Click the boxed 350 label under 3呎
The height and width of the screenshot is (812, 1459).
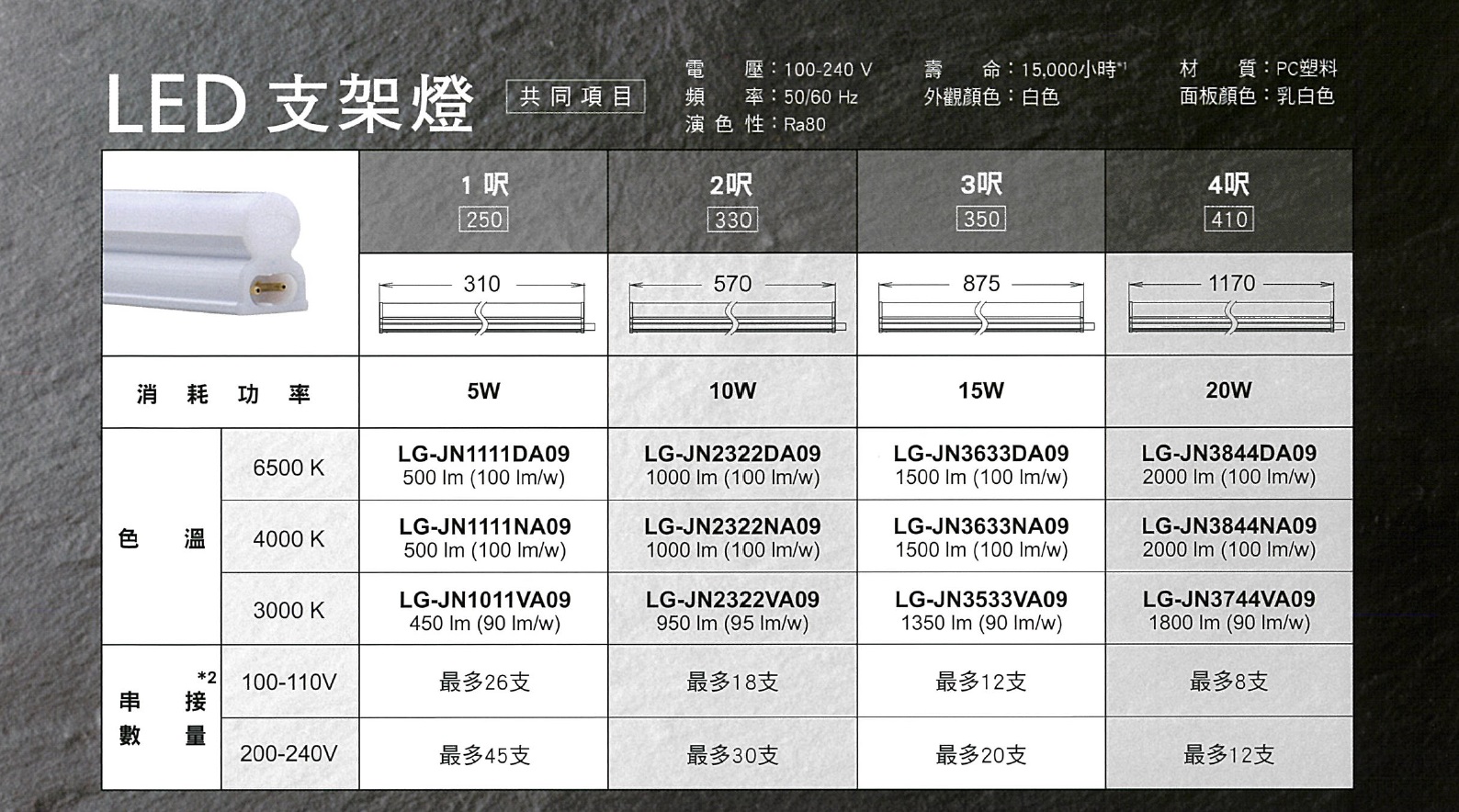pyautogui.click(x=981, y=219)
